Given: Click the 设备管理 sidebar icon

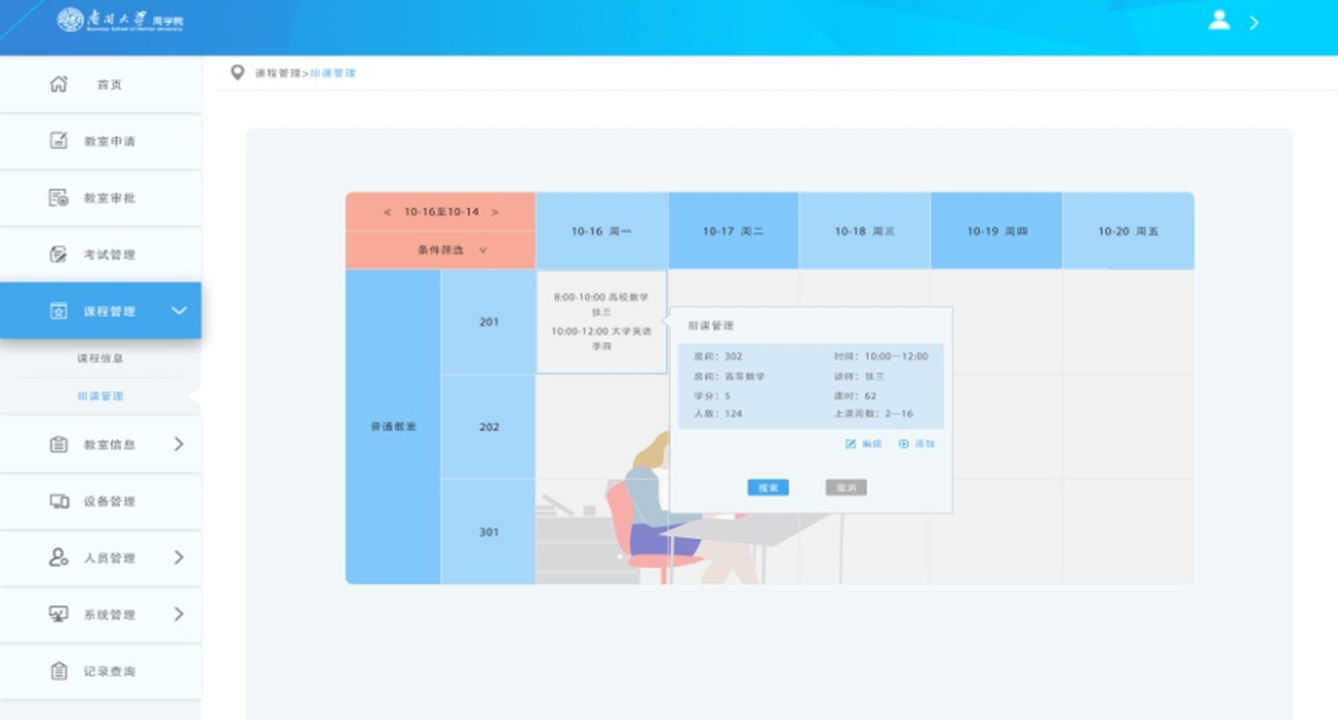Looking at the screenshot, I should 59,501.
